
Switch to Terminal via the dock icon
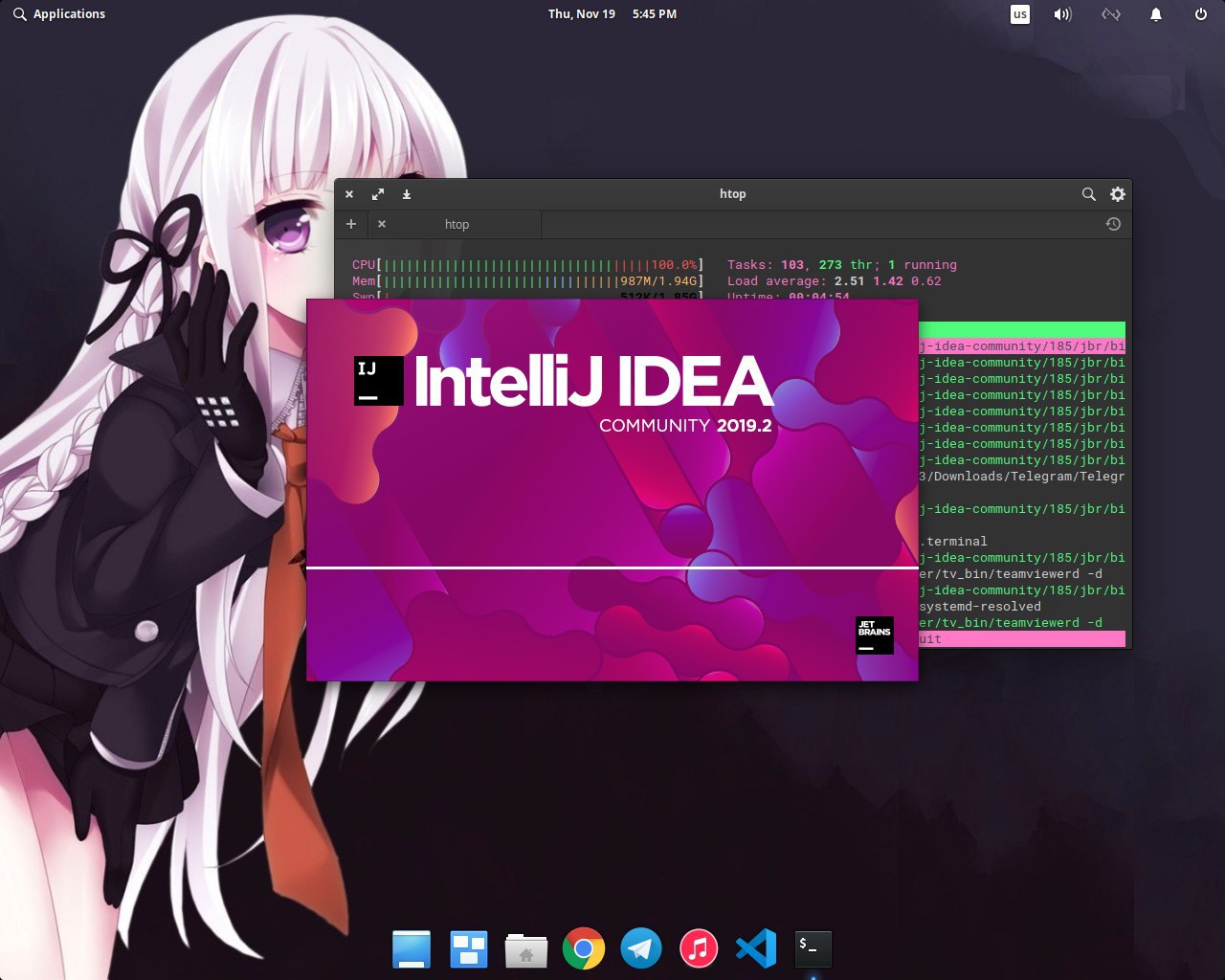click(813, 949)
